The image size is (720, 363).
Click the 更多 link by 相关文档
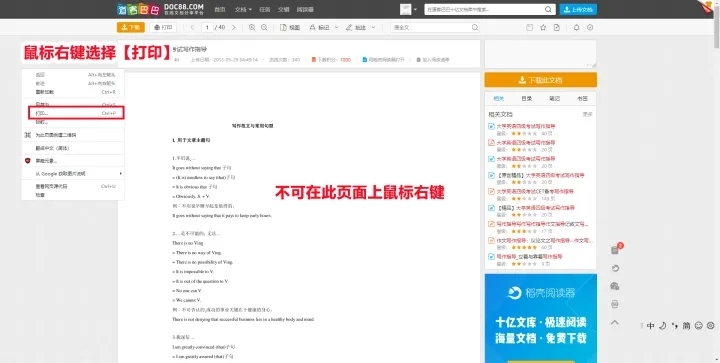[588, 114]
